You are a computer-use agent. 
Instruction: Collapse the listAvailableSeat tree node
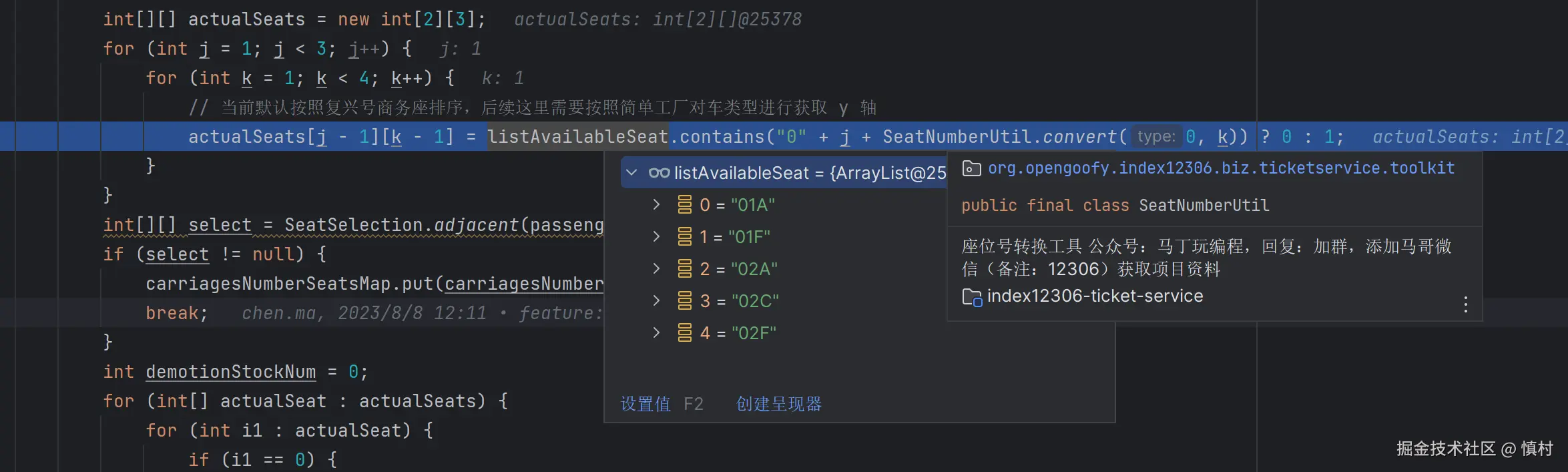click(631, 173)
